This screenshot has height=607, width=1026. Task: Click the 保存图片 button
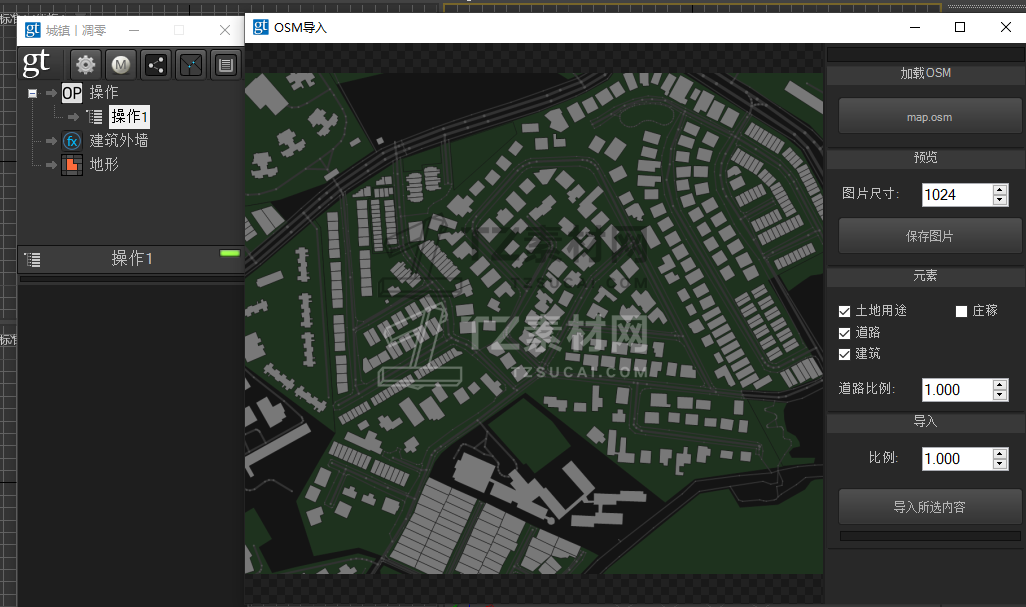point(929,235)
